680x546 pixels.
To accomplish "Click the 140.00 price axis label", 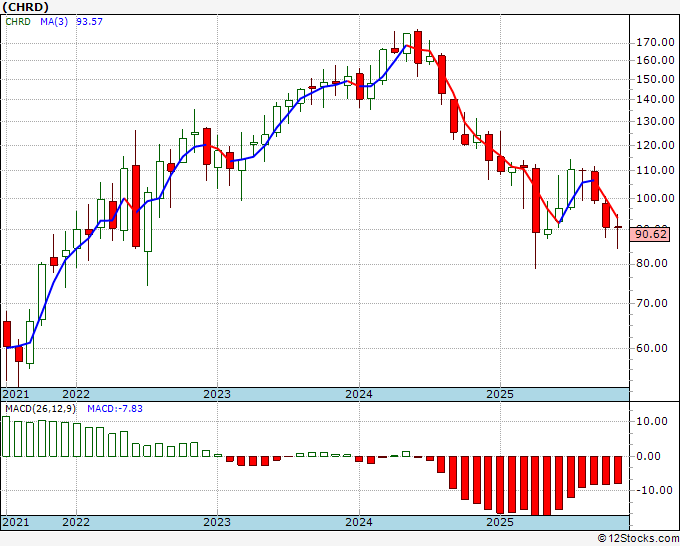I will (655, 99).
